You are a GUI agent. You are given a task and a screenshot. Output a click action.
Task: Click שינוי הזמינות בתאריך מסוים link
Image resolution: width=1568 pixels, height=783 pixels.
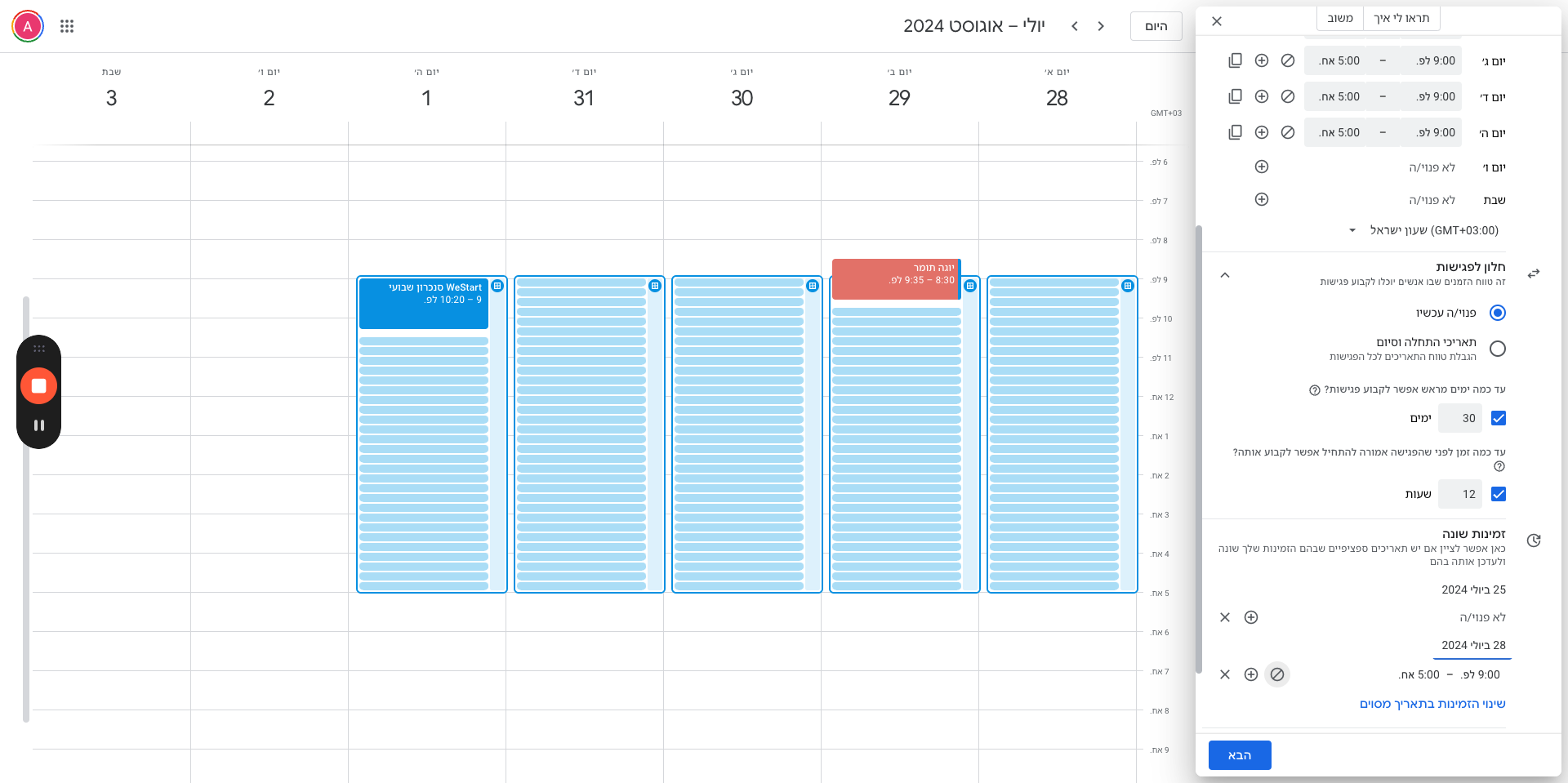coord(1432,704)
